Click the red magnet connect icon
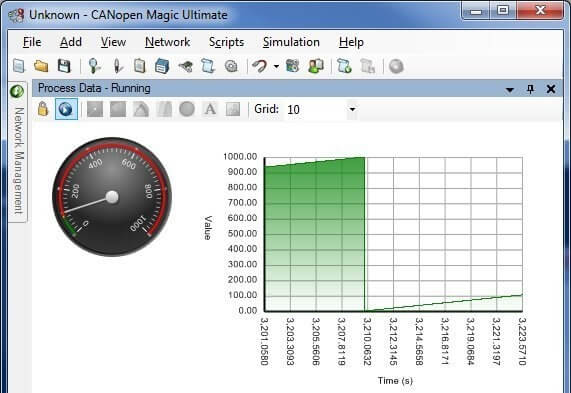The image size is (571, 393). click(260, 66)
